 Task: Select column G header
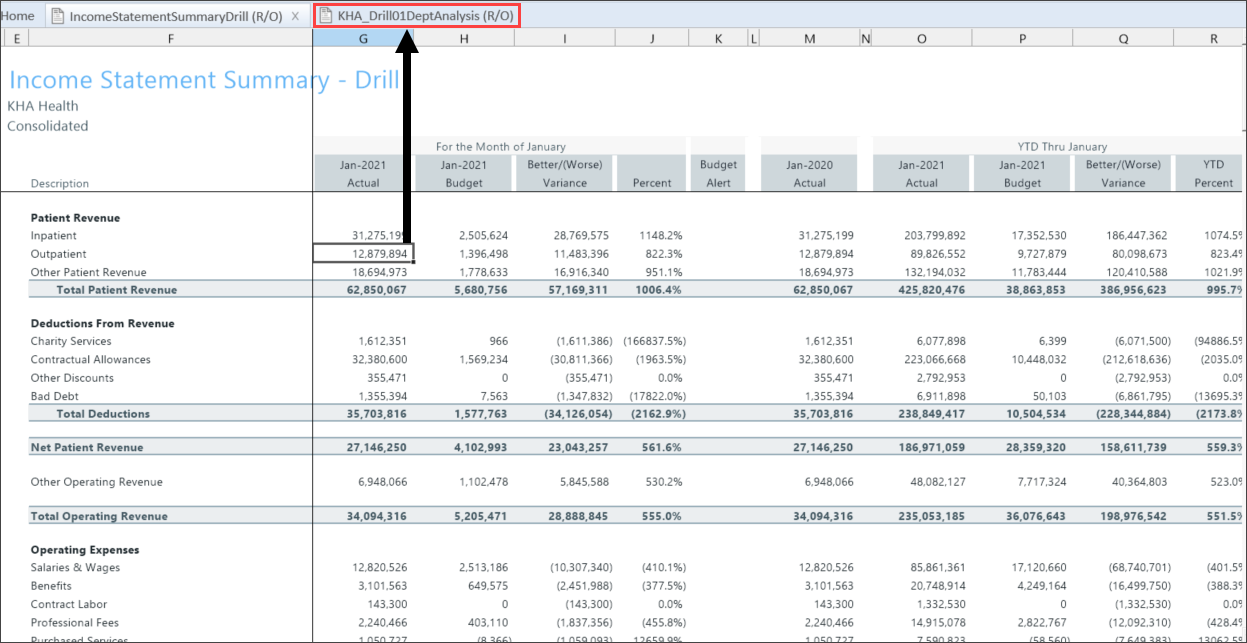[362, 38]
